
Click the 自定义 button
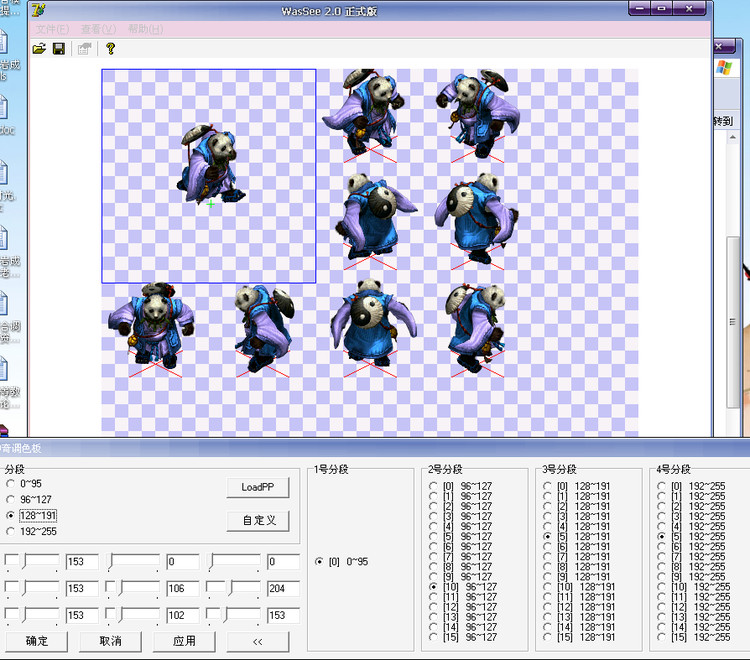coord(258,520)
